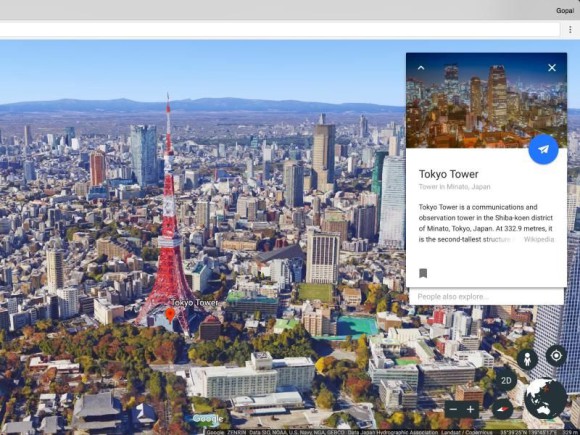Click the map data attribution bar
The image size is (580, 435).
click(x=392, y=432)
